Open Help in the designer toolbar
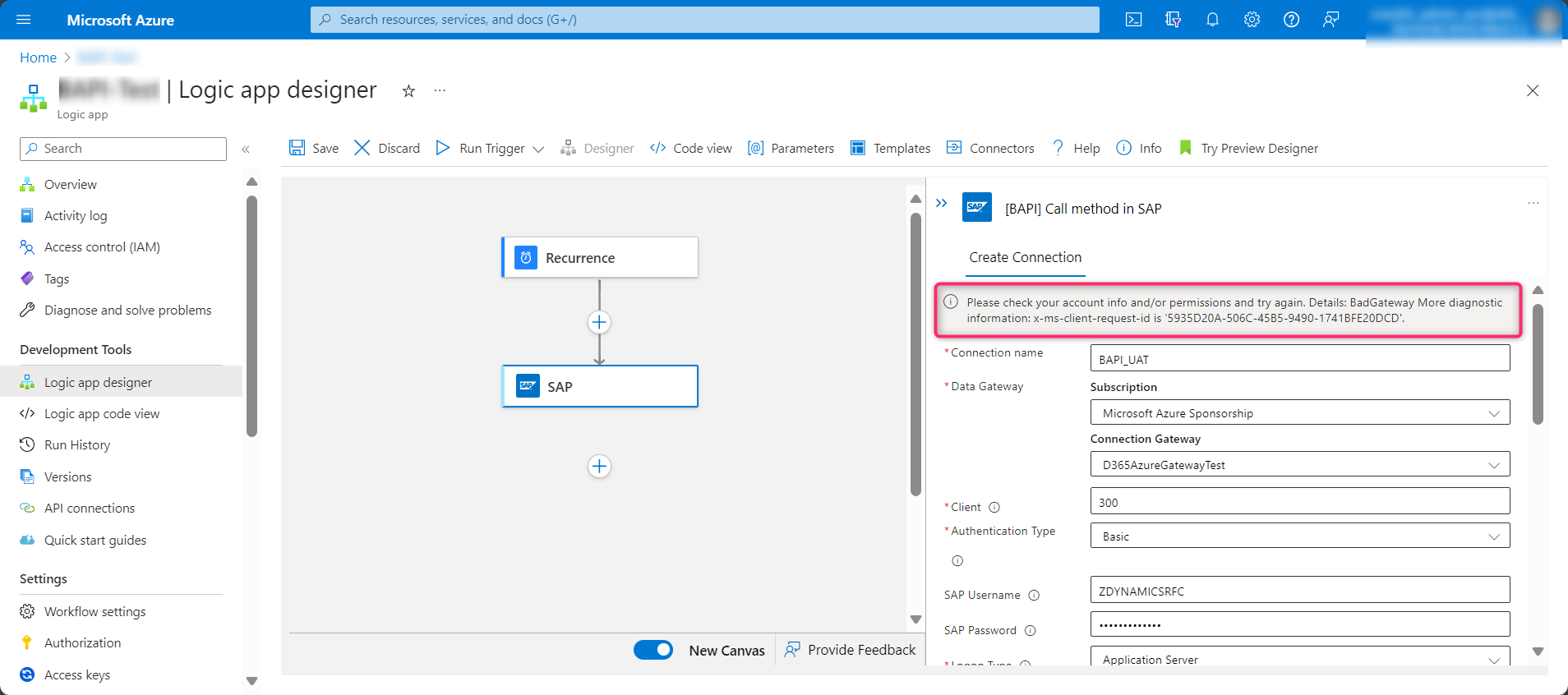The image size is (1568, 695). (x=1076, y=148)
